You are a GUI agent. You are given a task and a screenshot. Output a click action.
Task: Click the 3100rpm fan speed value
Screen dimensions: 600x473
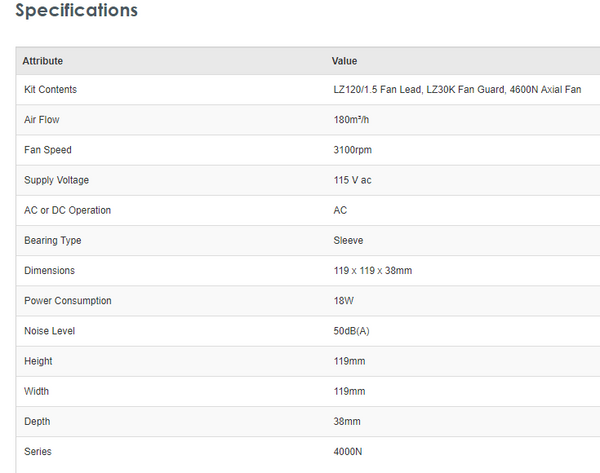[353, 150]
